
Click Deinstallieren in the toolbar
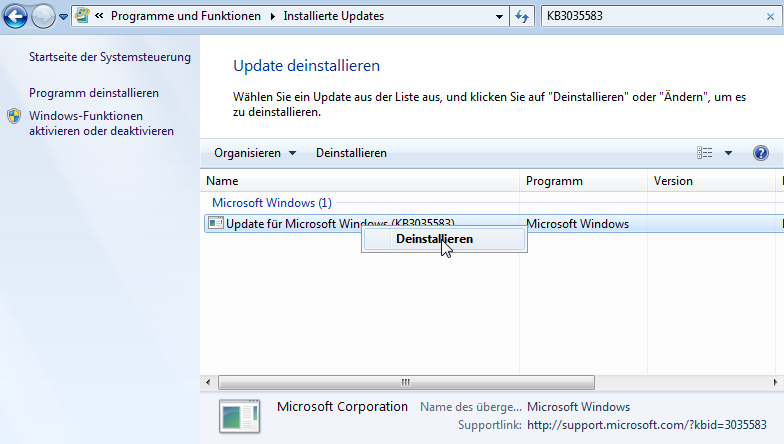pos(351,153)
